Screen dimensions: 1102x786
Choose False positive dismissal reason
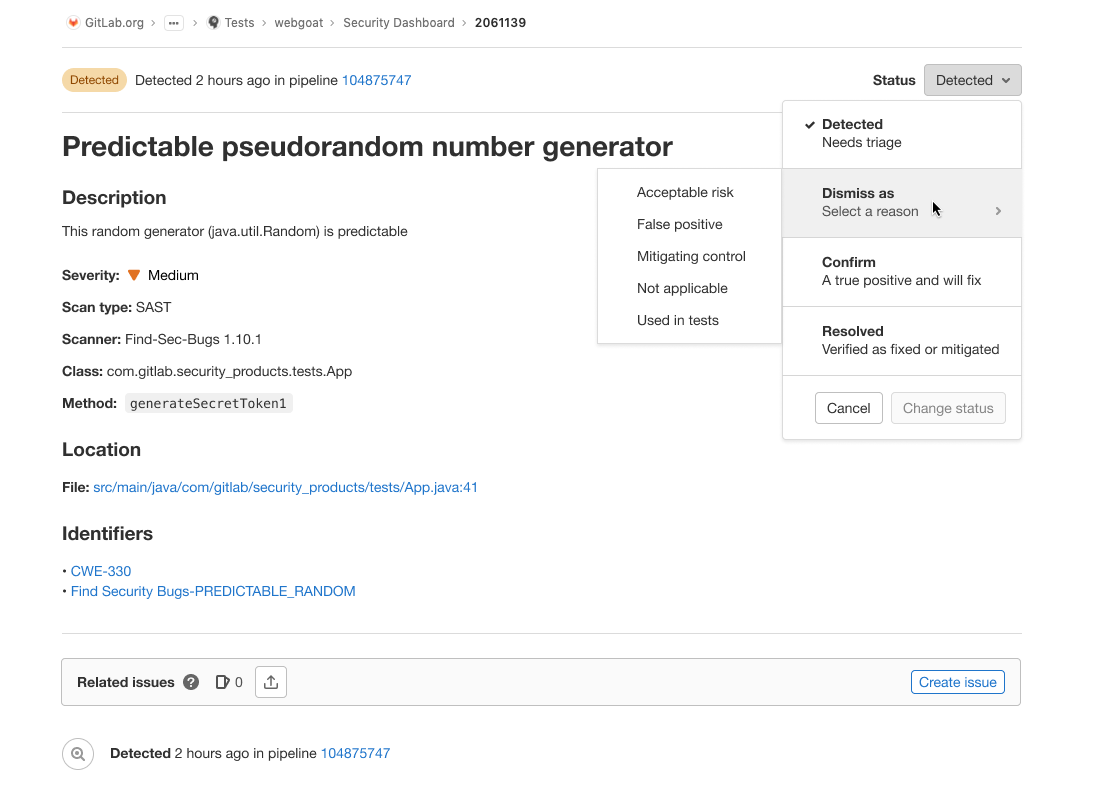click(x=680, y=224)
